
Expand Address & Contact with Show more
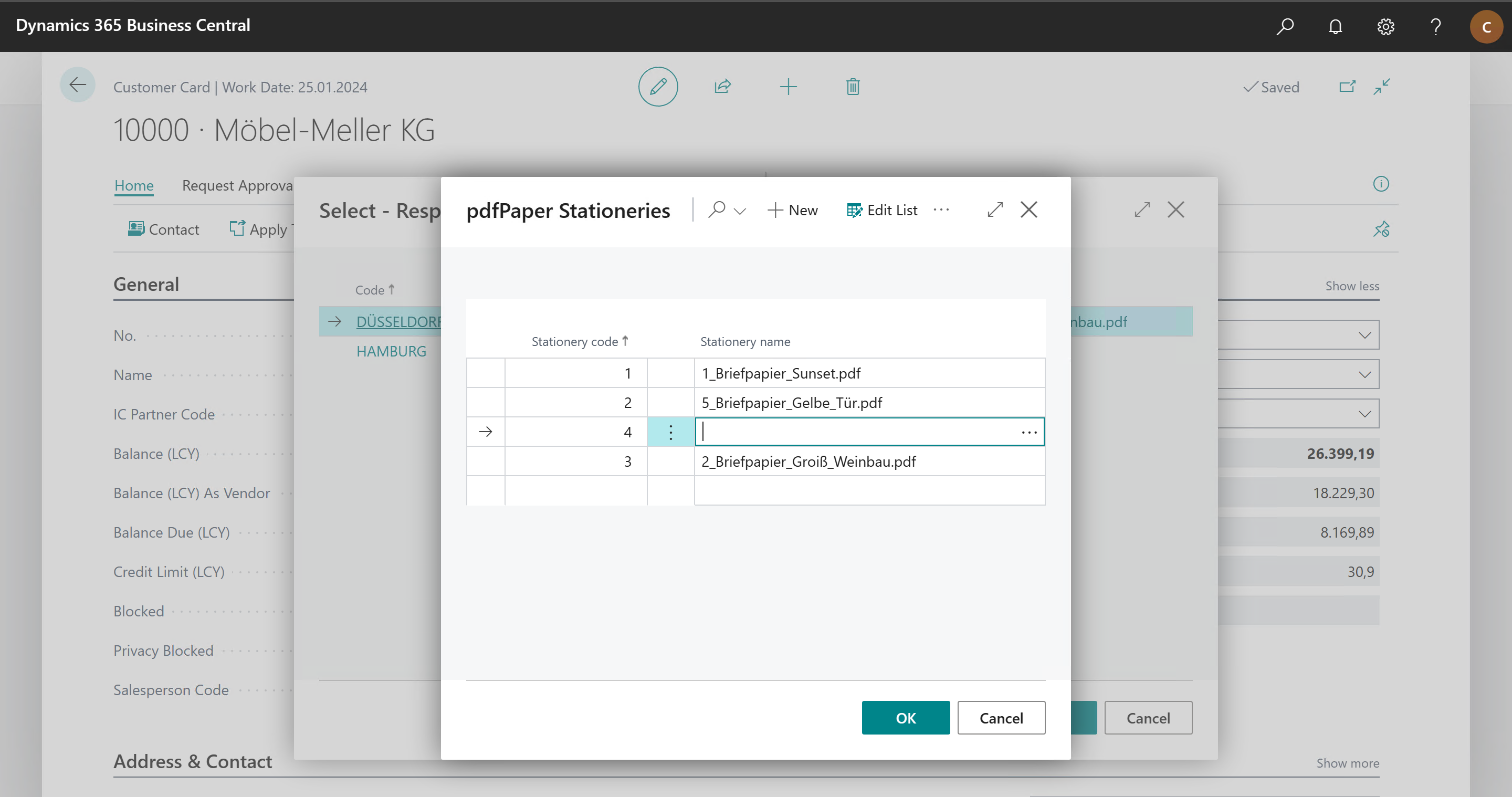(x=1347, y=763)
